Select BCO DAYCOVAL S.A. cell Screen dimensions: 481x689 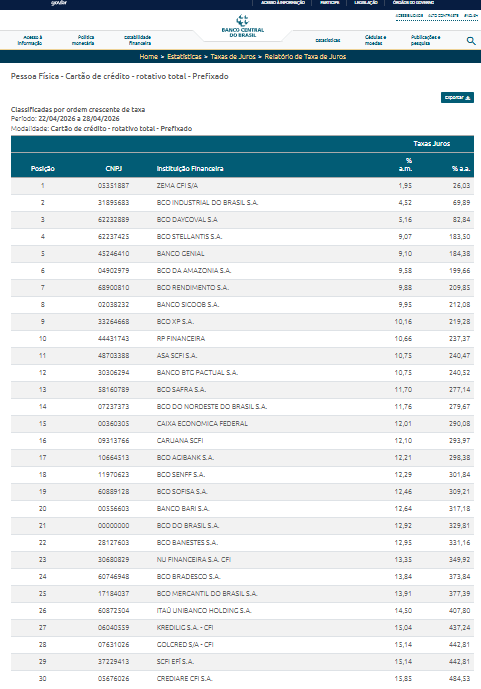pyautogui.click(x=187, y=220)
